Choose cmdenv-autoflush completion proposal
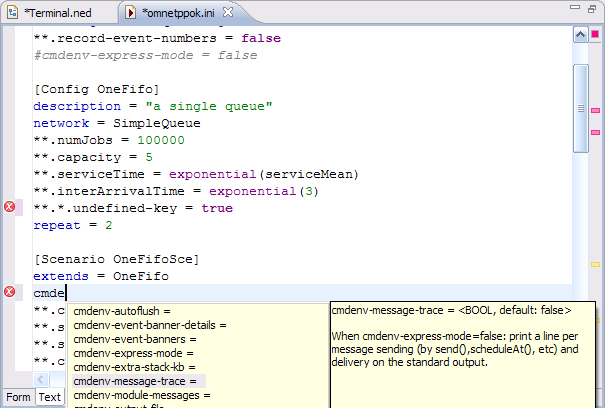This screenshot has width=605, height=408. 122,311
